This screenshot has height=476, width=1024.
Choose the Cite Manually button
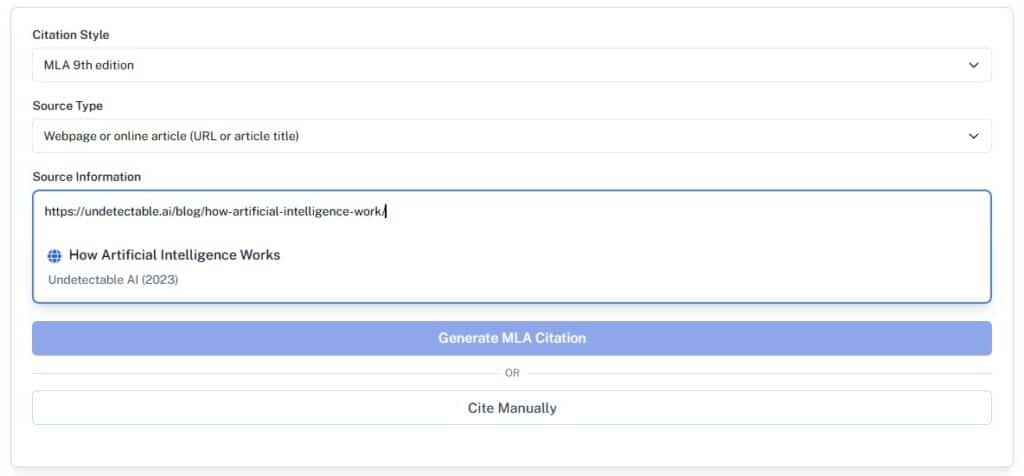click(x=511, y=408)
